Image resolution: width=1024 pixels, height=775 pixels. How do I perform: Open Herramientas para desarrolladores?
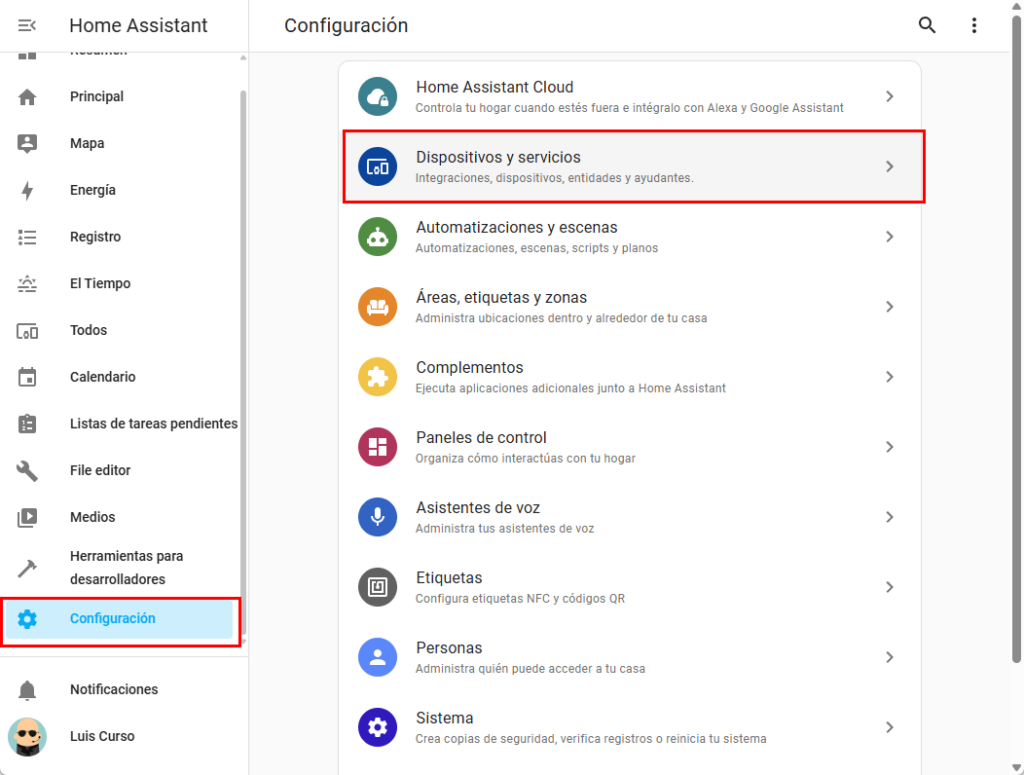pyautogui.click(x=126, y=567)
